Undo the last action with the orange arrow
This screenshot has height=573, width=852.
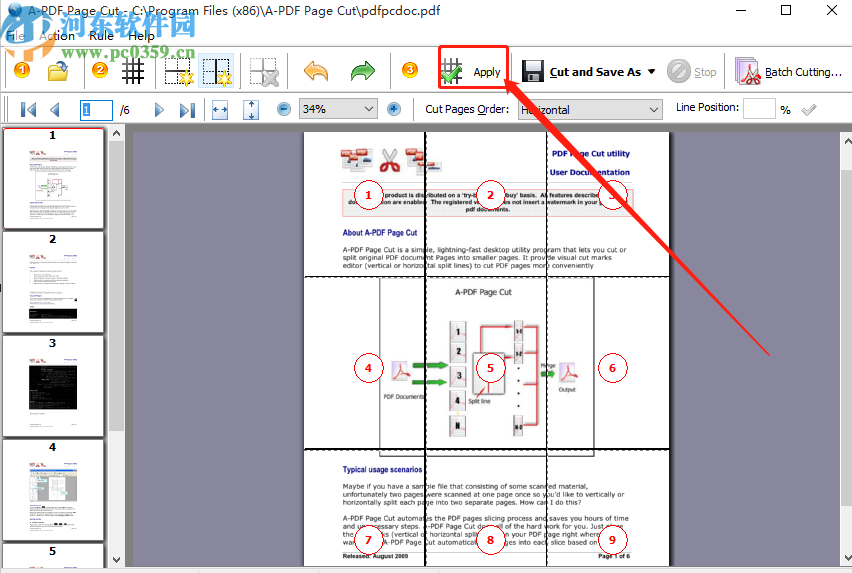point(316,71)
